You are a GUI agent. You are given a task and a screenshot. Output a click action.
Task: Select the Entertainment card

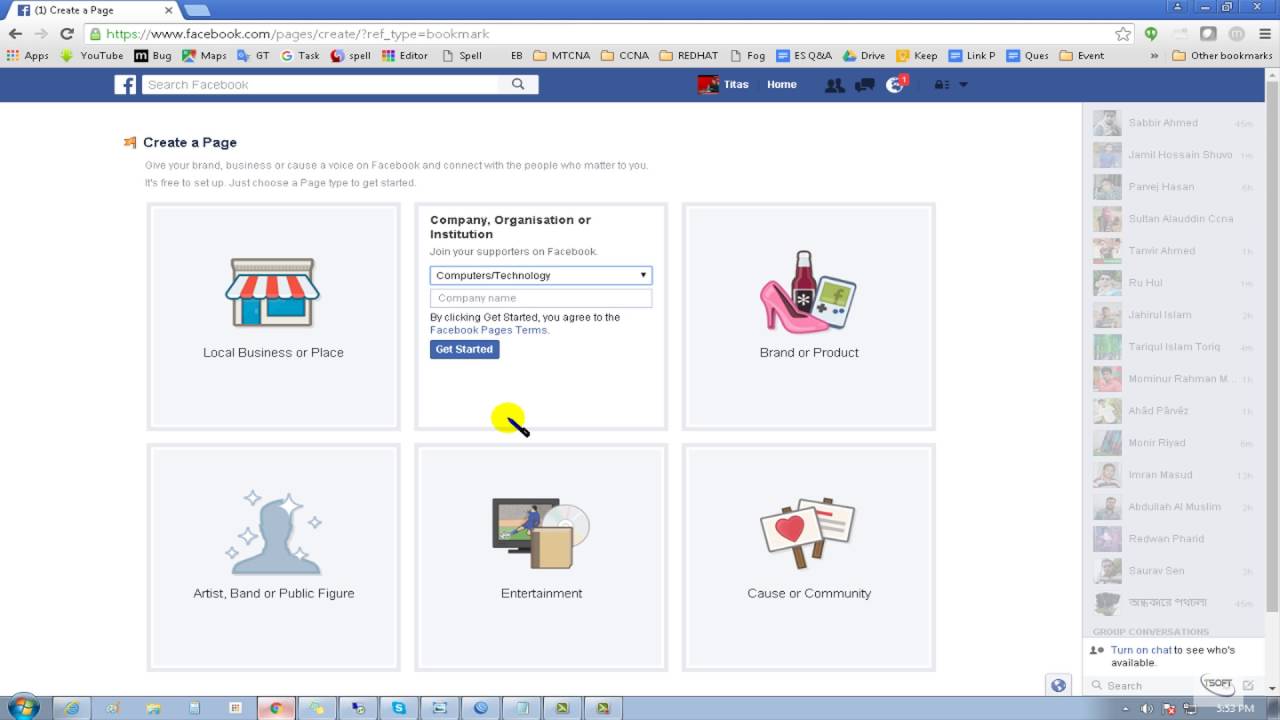(x=541, y=557)
